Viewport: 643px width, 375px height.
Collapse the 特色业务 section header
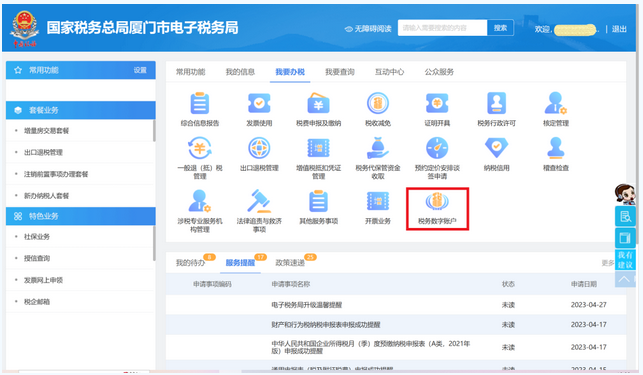80,216
